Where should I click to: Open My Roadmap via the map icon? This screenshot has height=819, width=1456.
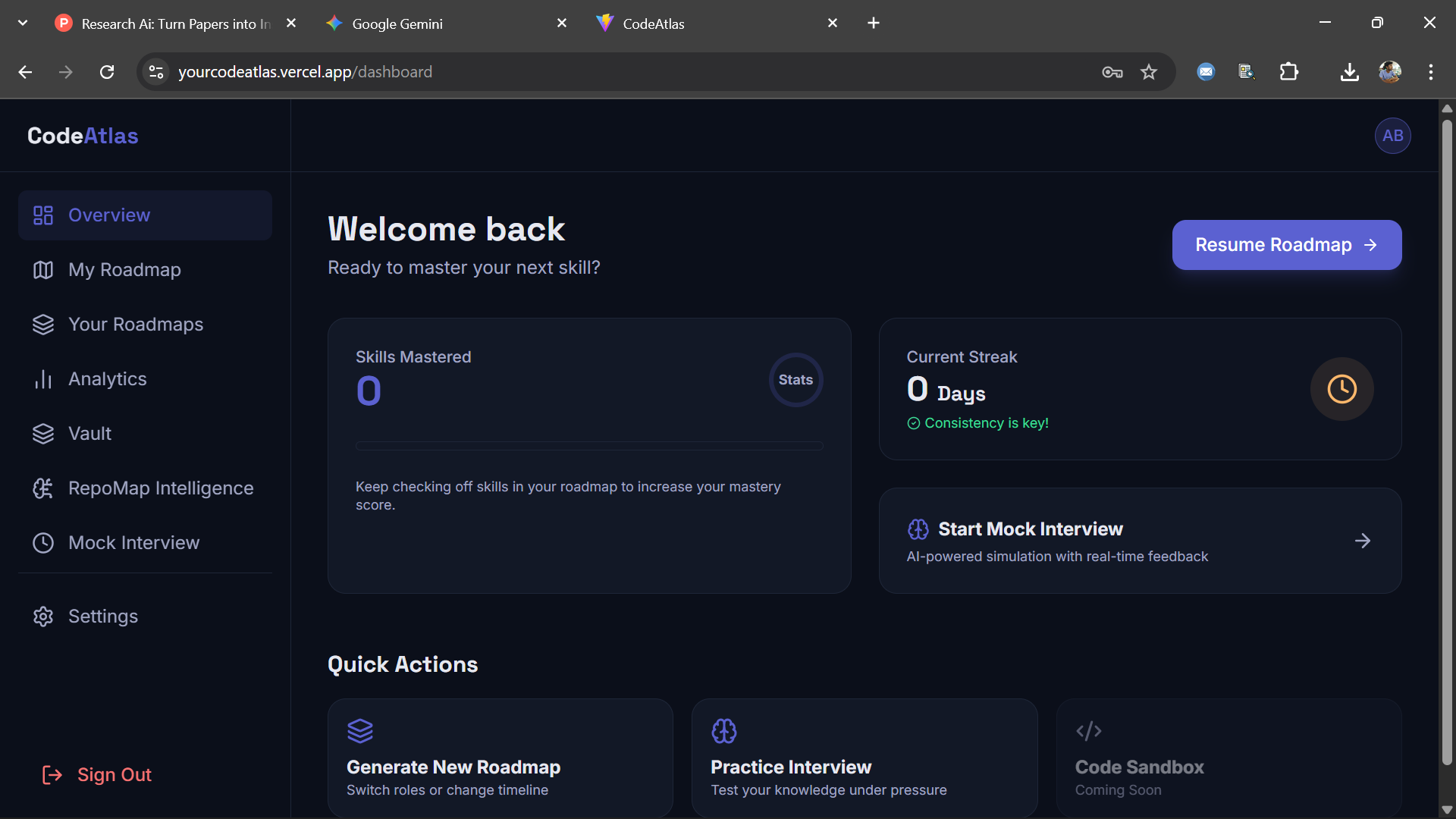(x=42, y=269)
